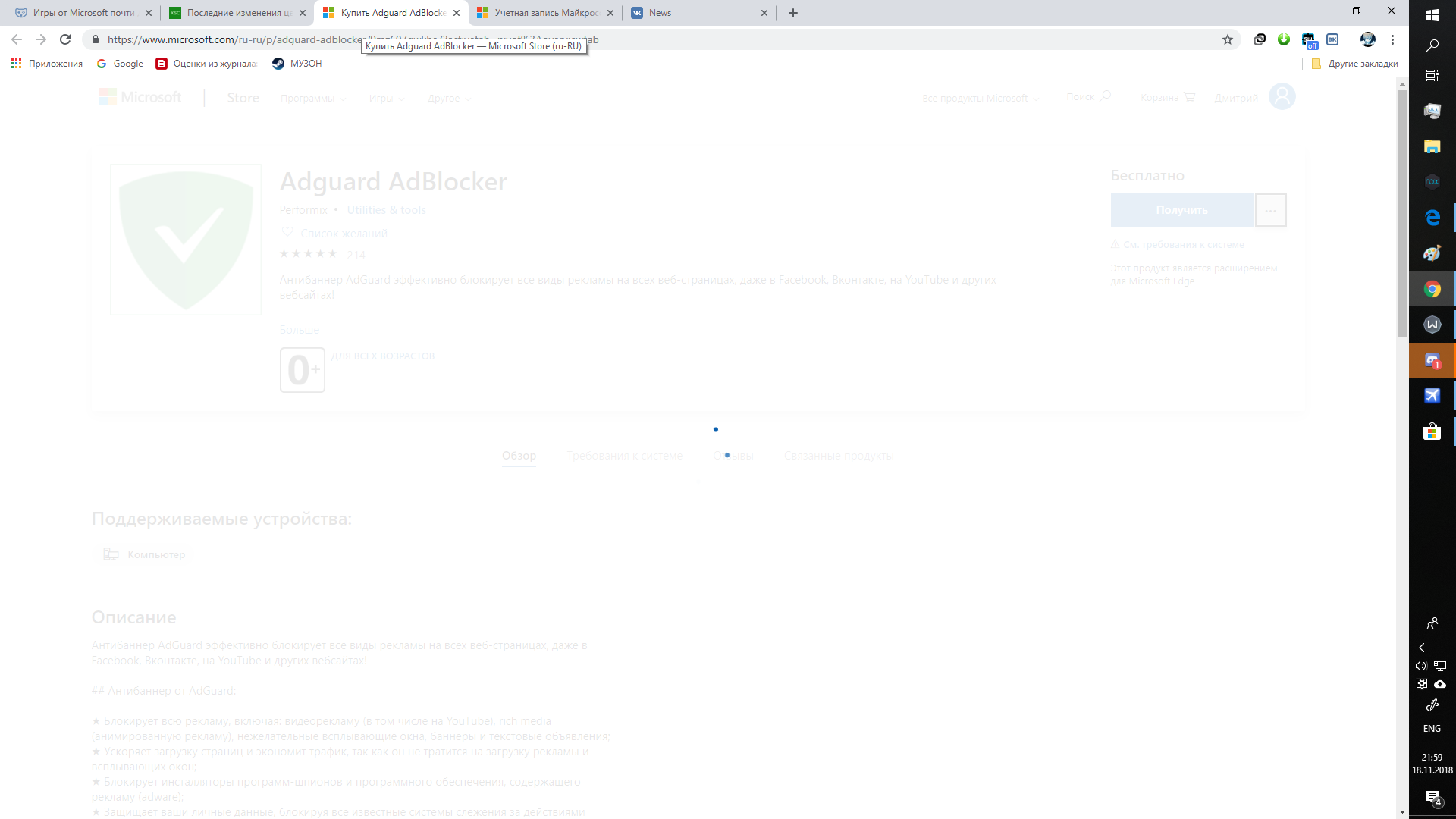Show hidden system tray icons
Screen dimensions: 1456x819
pyautogui.click(x=1422, y=648)
